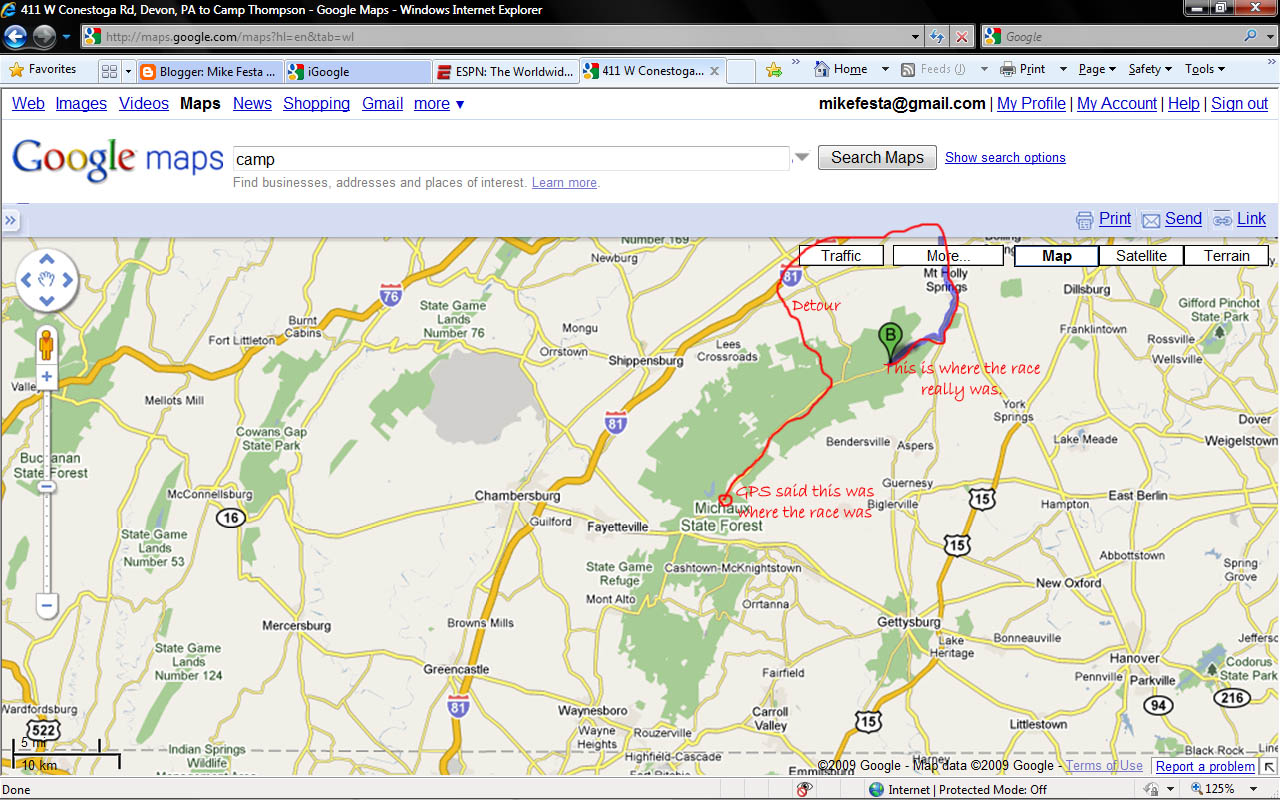Open the More... map layers menu
Viewport: 1280px width, 800px height.
948,256
